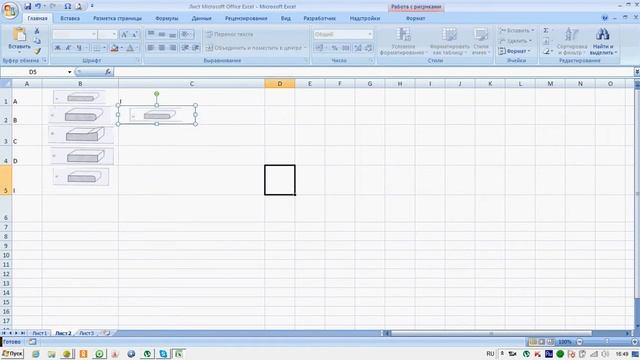Viewport: 640px width, 360px height.
Task: Open the Windows Пуск start button
Action: tap(12, 353)
